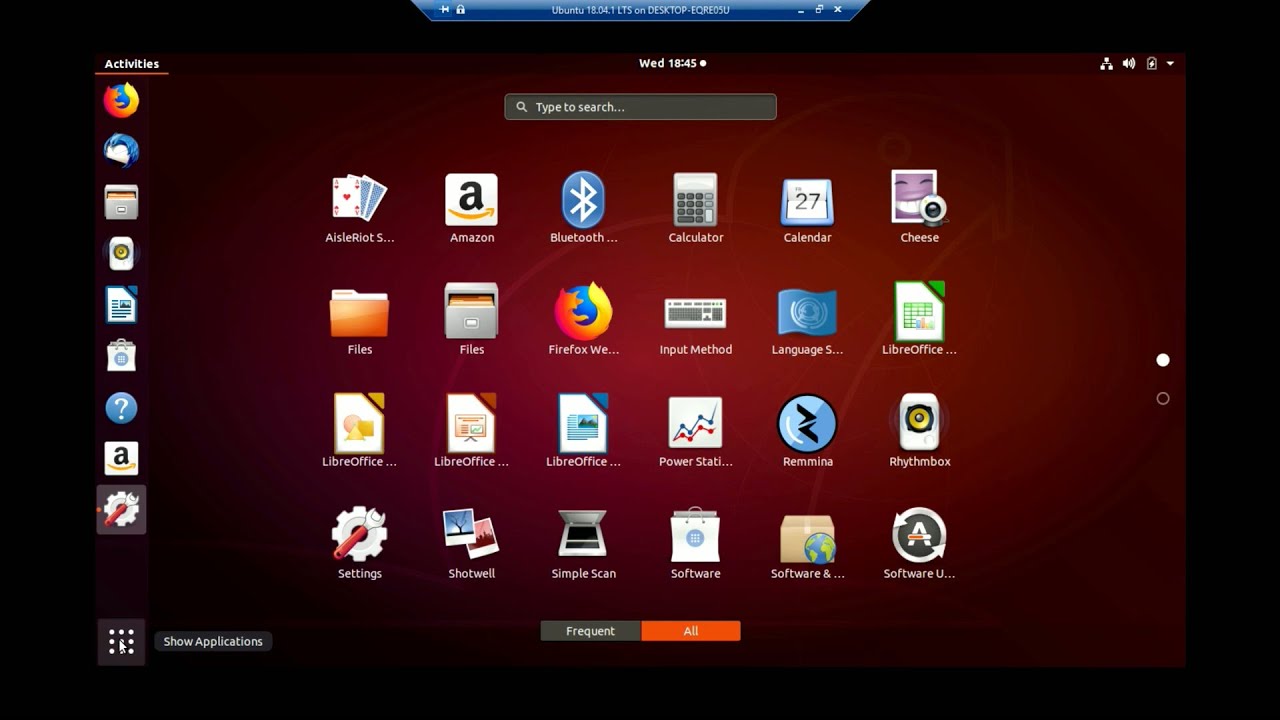1280x720 pixels.
Task: Open LibreOffice Calc spreadsheet icon
Action: (x=920, y=320)
